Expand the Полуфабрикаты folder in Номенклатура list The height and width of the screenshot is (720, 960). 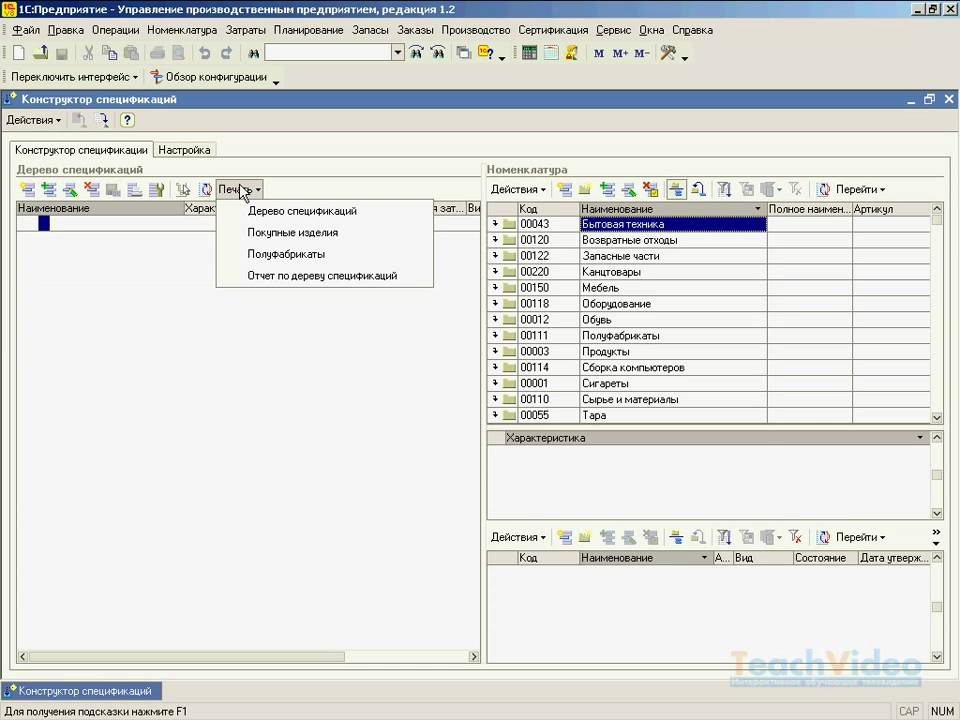click(x=495, y=336)
